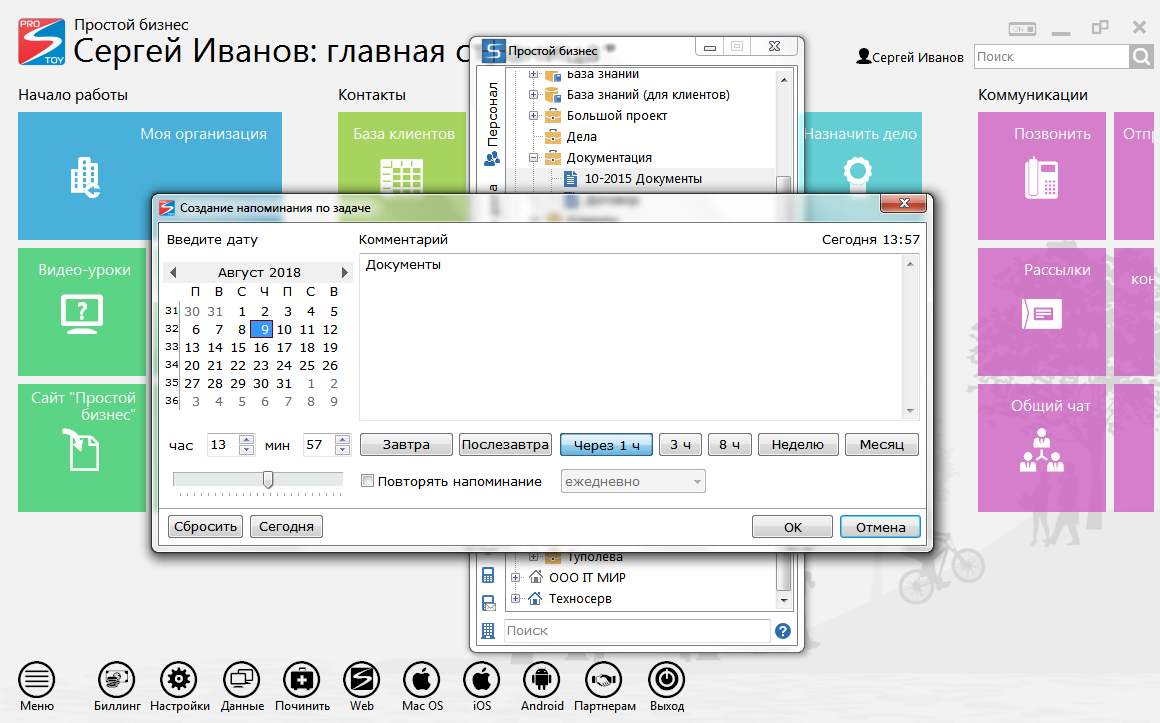The image size is (1160, 723).
Task: Click the Неделю button
Action: click(x=798, y=444)
